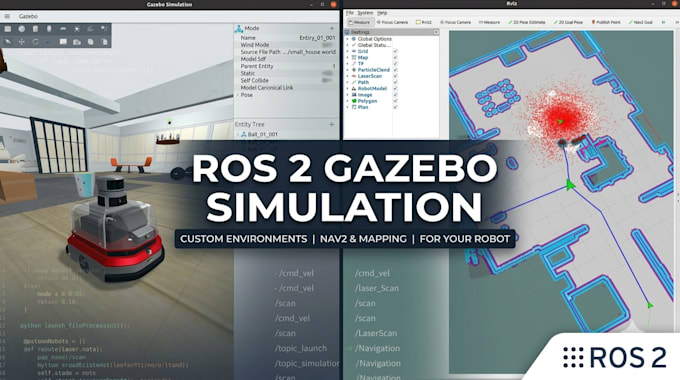
Task: Select Publish Point tool in RViz
Action: point(606,22)
